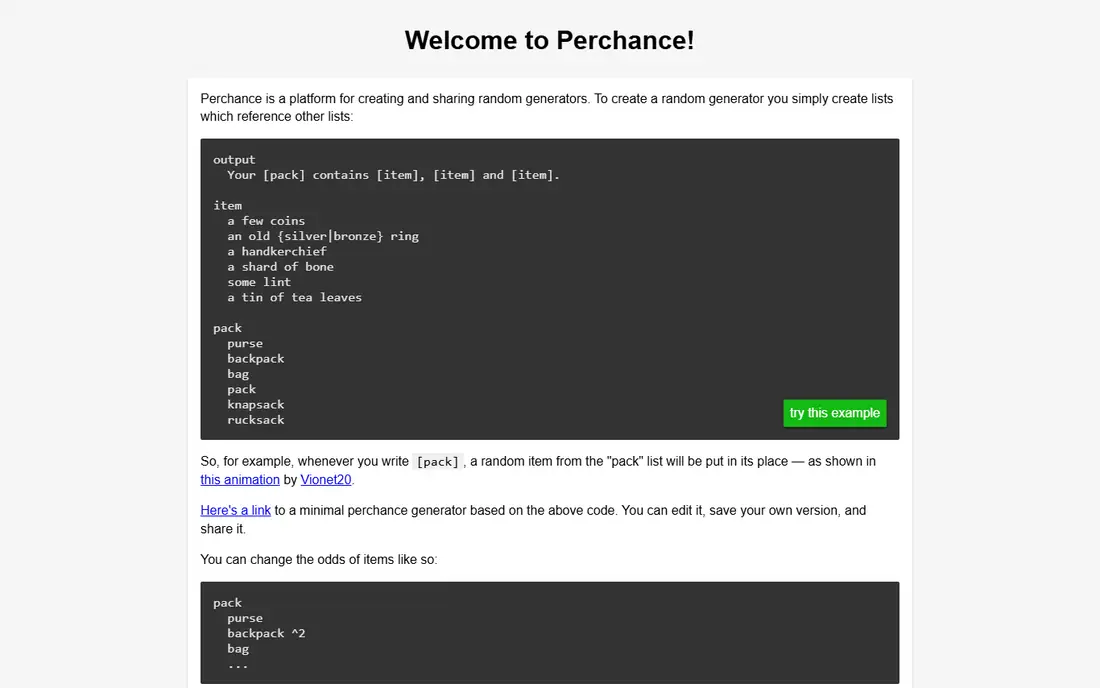Click the 'Perchance is a platform' intro paragraph

(x=546, y=107)
